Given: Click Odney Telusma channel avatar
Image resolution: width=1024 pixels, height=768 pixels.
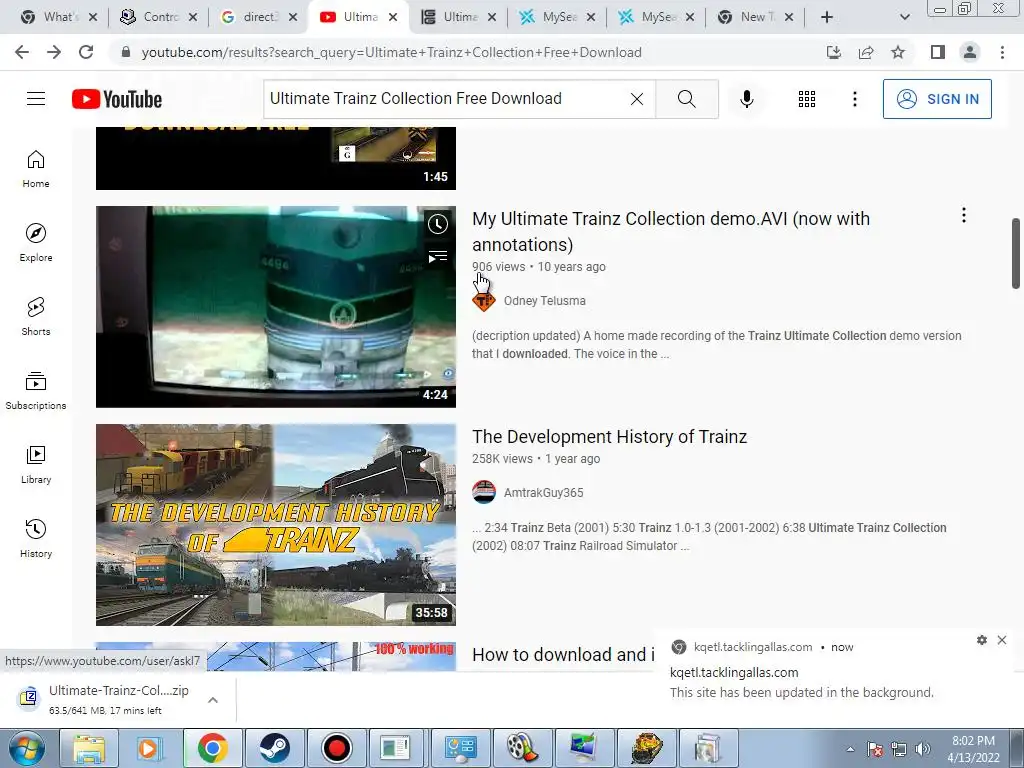Looking at the screenshot, I should coord(484,301).
